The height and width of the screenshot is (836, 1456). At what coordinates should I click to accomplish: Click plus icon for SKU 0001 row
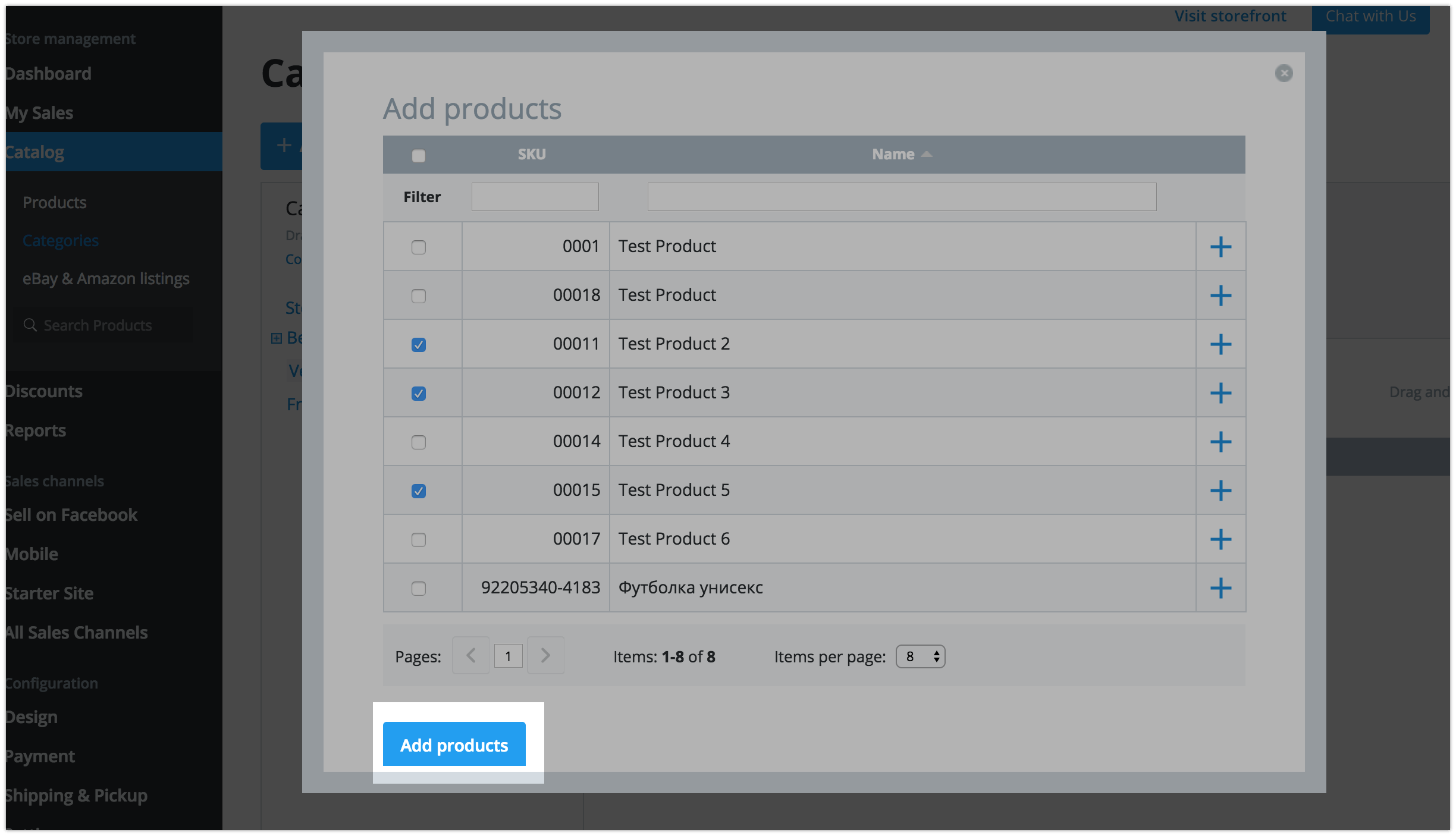coord(1220,247)
